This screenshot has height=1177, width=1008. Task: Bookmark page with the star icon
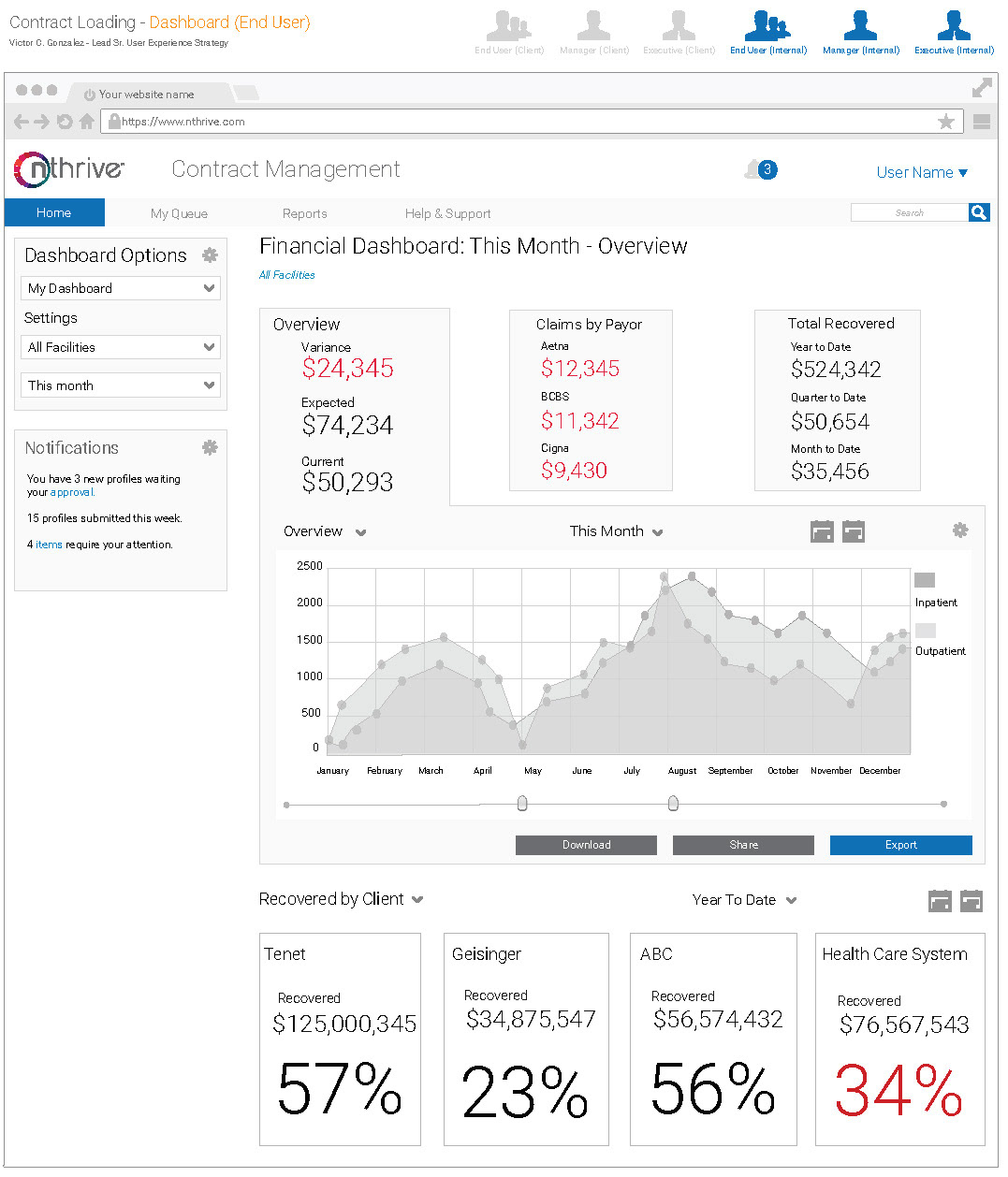click(946, 122)
